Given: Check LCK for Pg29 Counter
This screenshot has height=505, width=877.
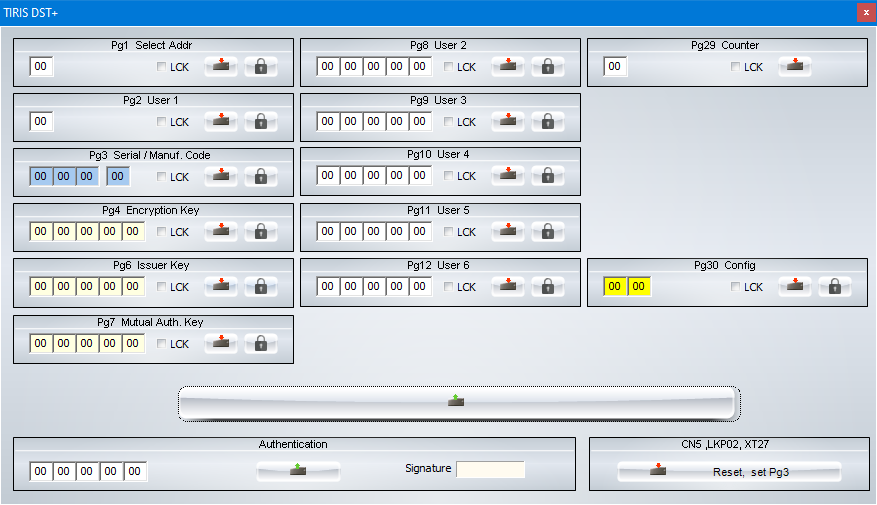Looking at the screenshot, I should point(735,67).
